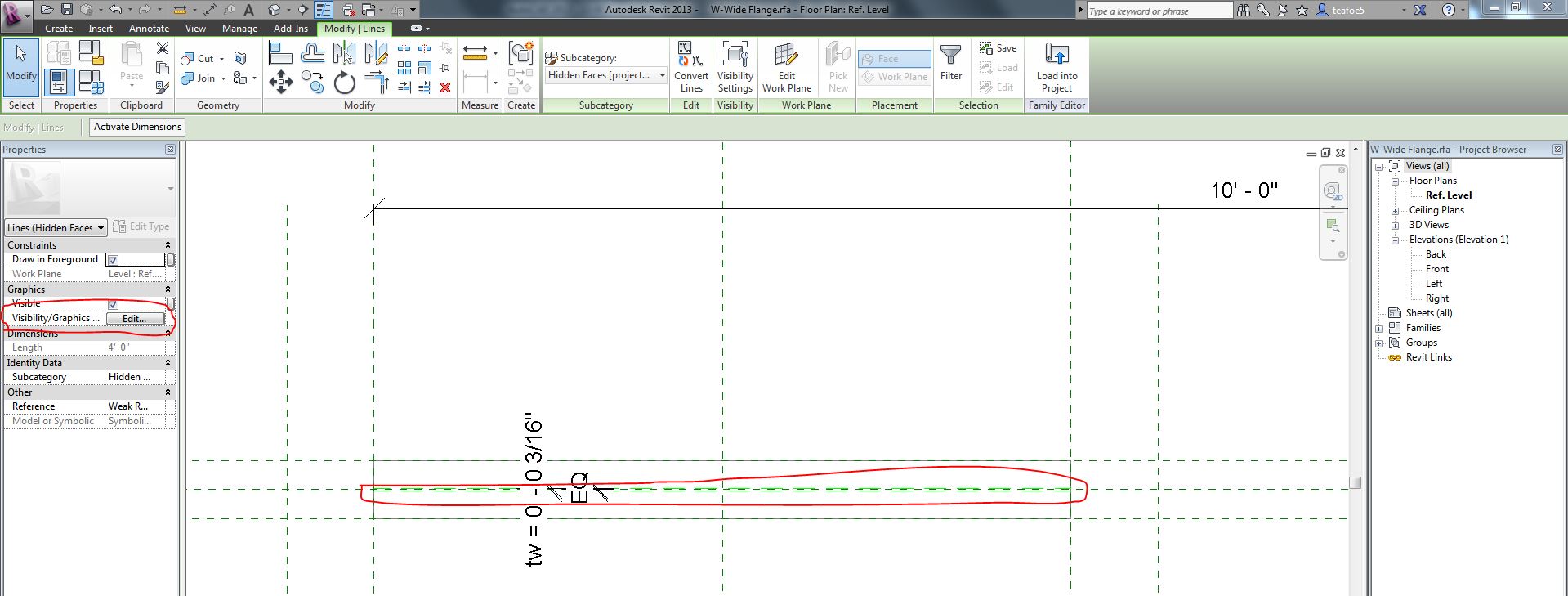Expand the 3D Views tree node
Viewport: 1568px width, 596px height.
pos(1395,226)
